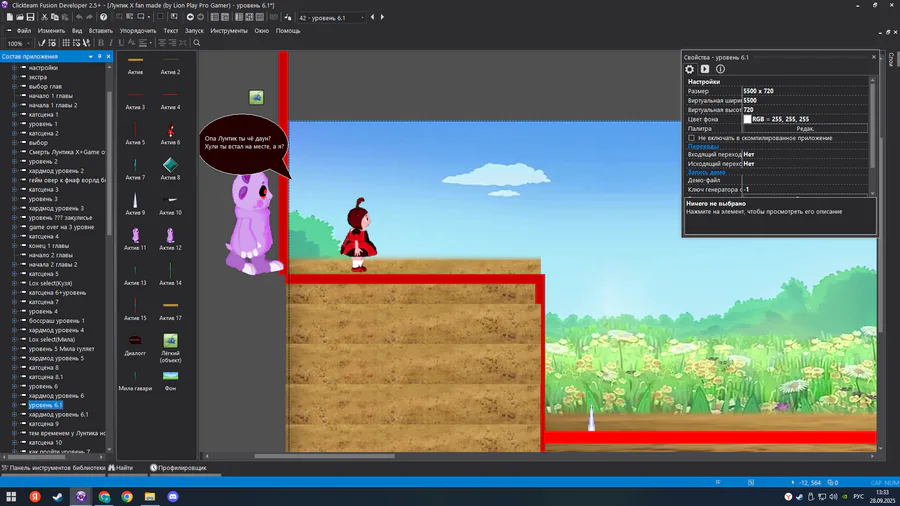This screenshot has width=900, height=506.
Task: Select 'катсцена 9' frame in tree
Action: pos(44,424)
